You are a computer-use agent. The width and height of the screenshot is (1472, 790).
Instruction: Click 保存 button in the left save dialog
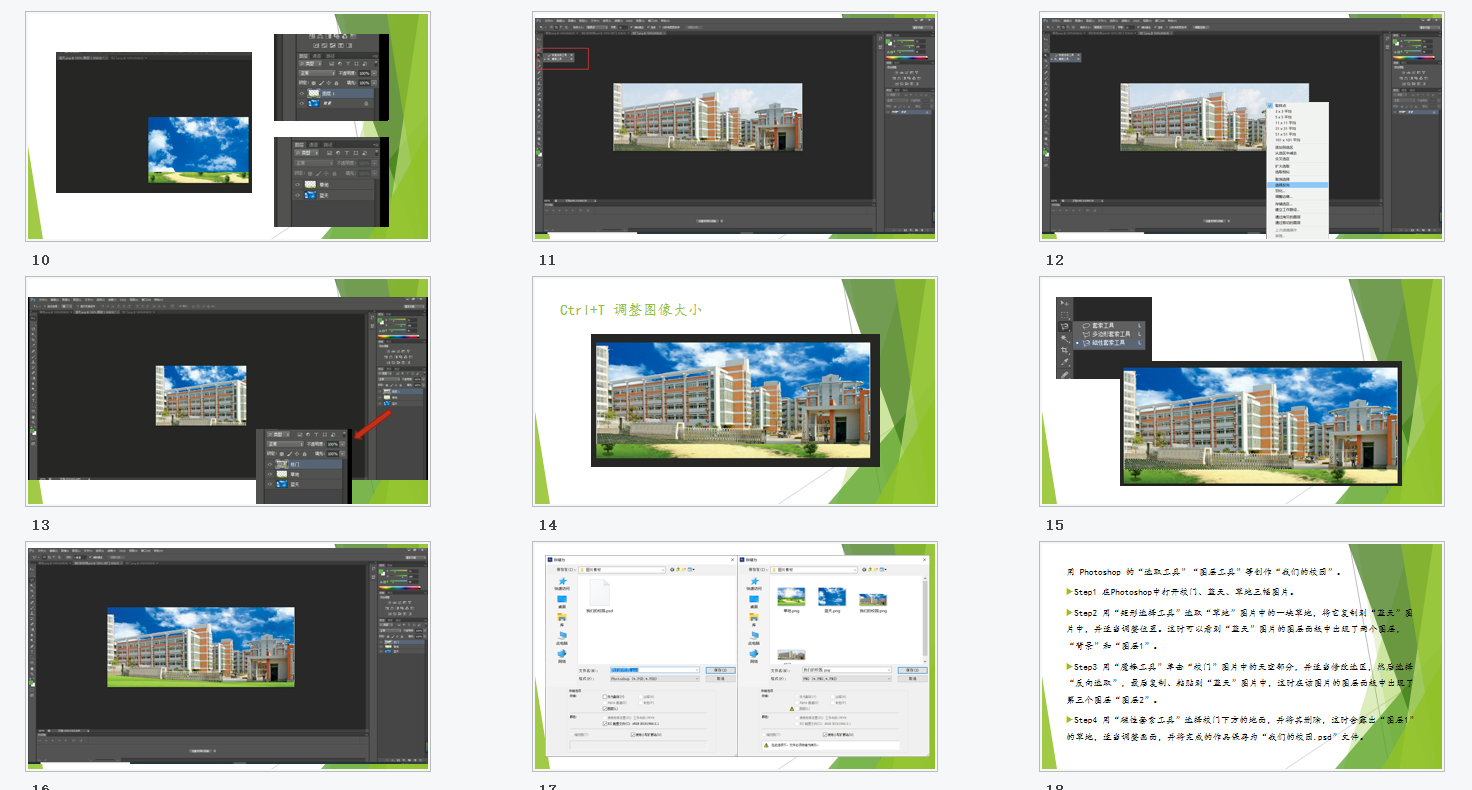(x=720, y=670)
